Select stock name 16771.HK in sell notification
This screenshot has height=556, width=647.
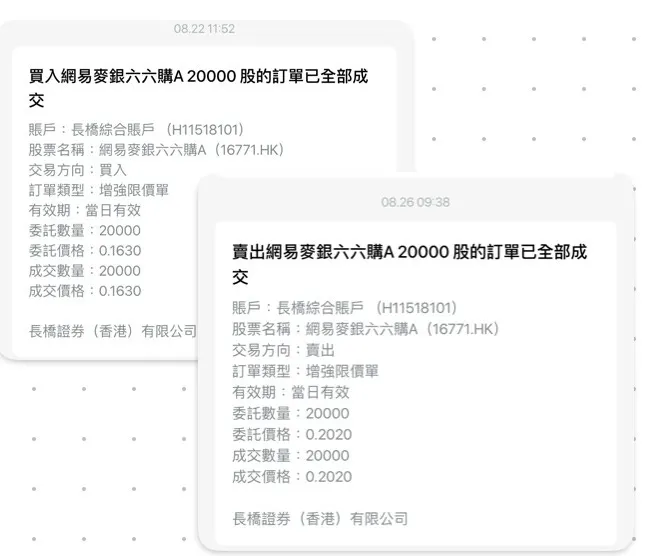point(366,329)
